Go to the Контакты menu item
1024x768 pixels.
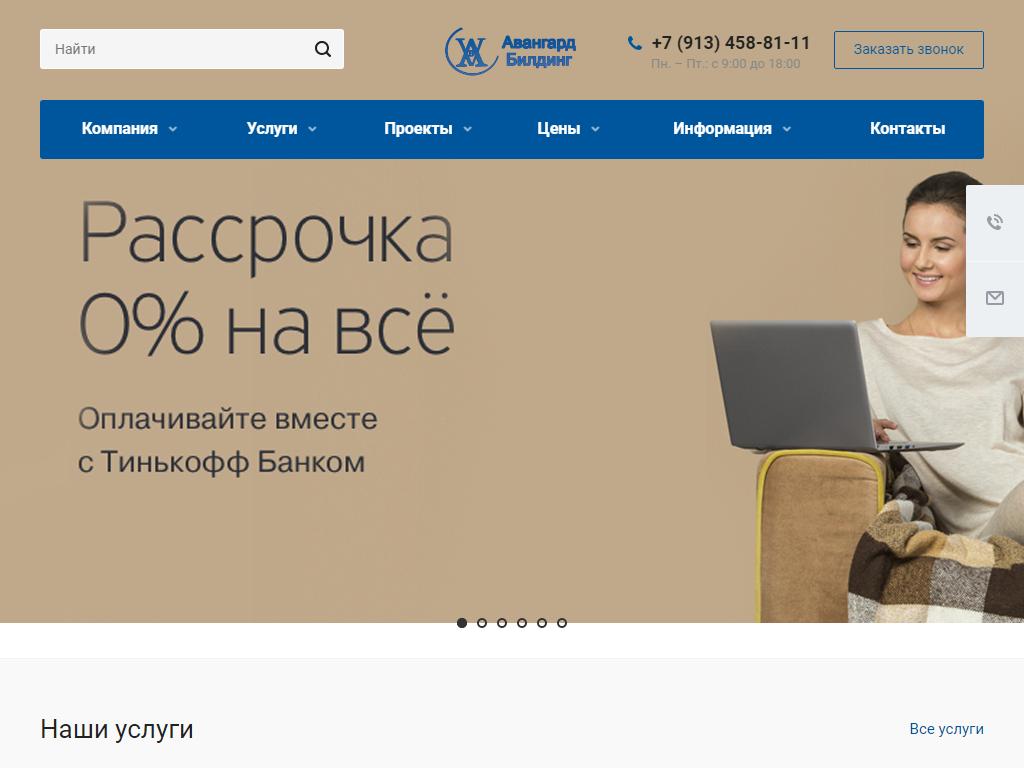(907, 129)
